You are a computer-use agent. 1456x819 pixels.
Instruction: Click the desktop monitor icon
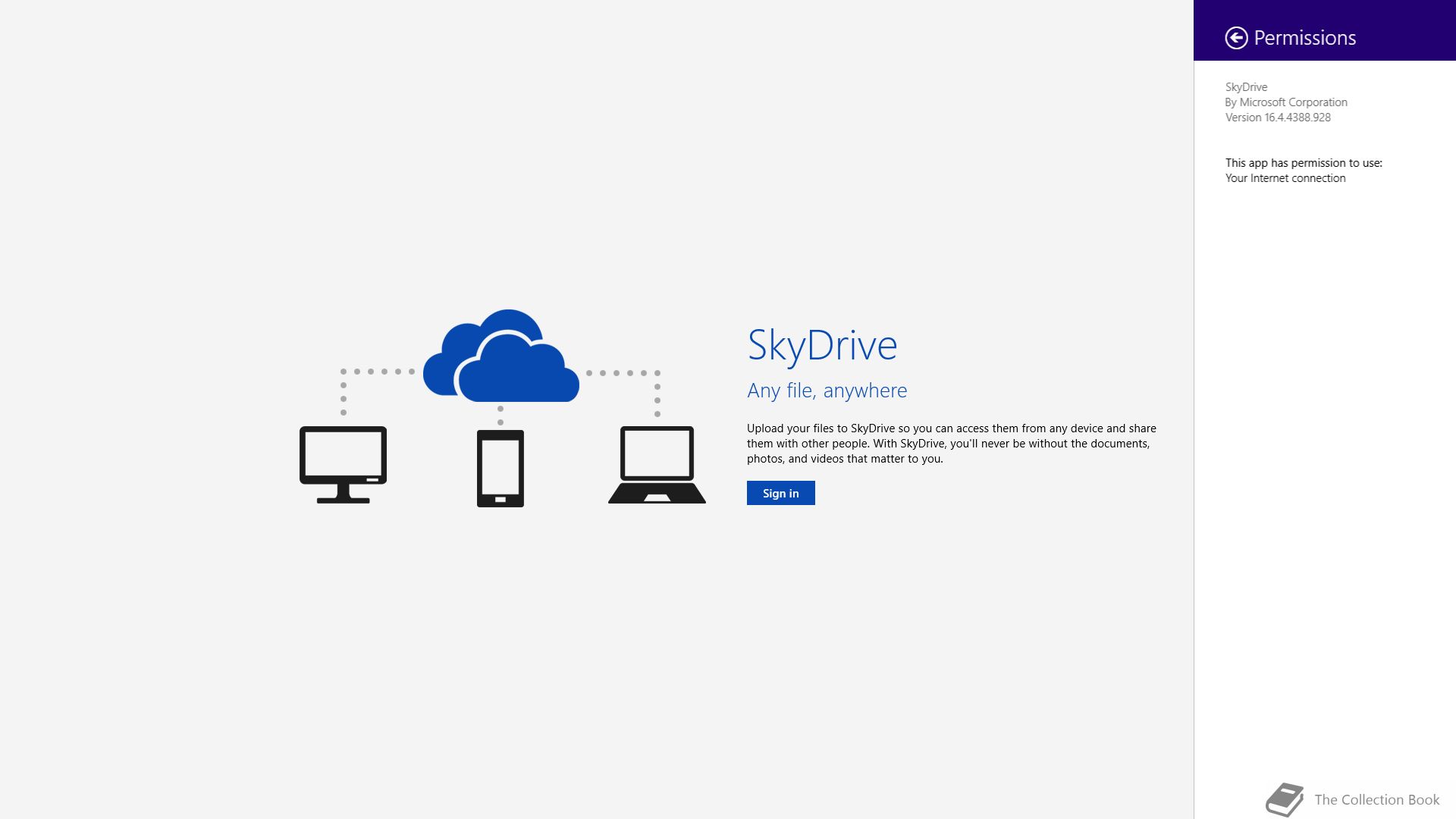click(344, 465)
